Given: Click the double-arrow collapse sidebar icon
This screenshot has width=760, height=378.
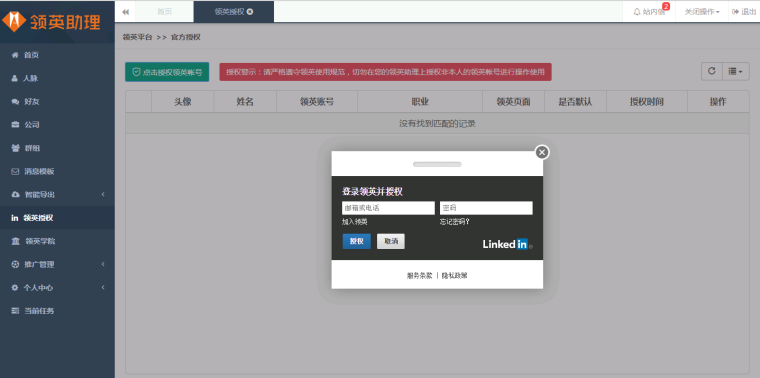Looking at the screenshot, I should point(126,12).
